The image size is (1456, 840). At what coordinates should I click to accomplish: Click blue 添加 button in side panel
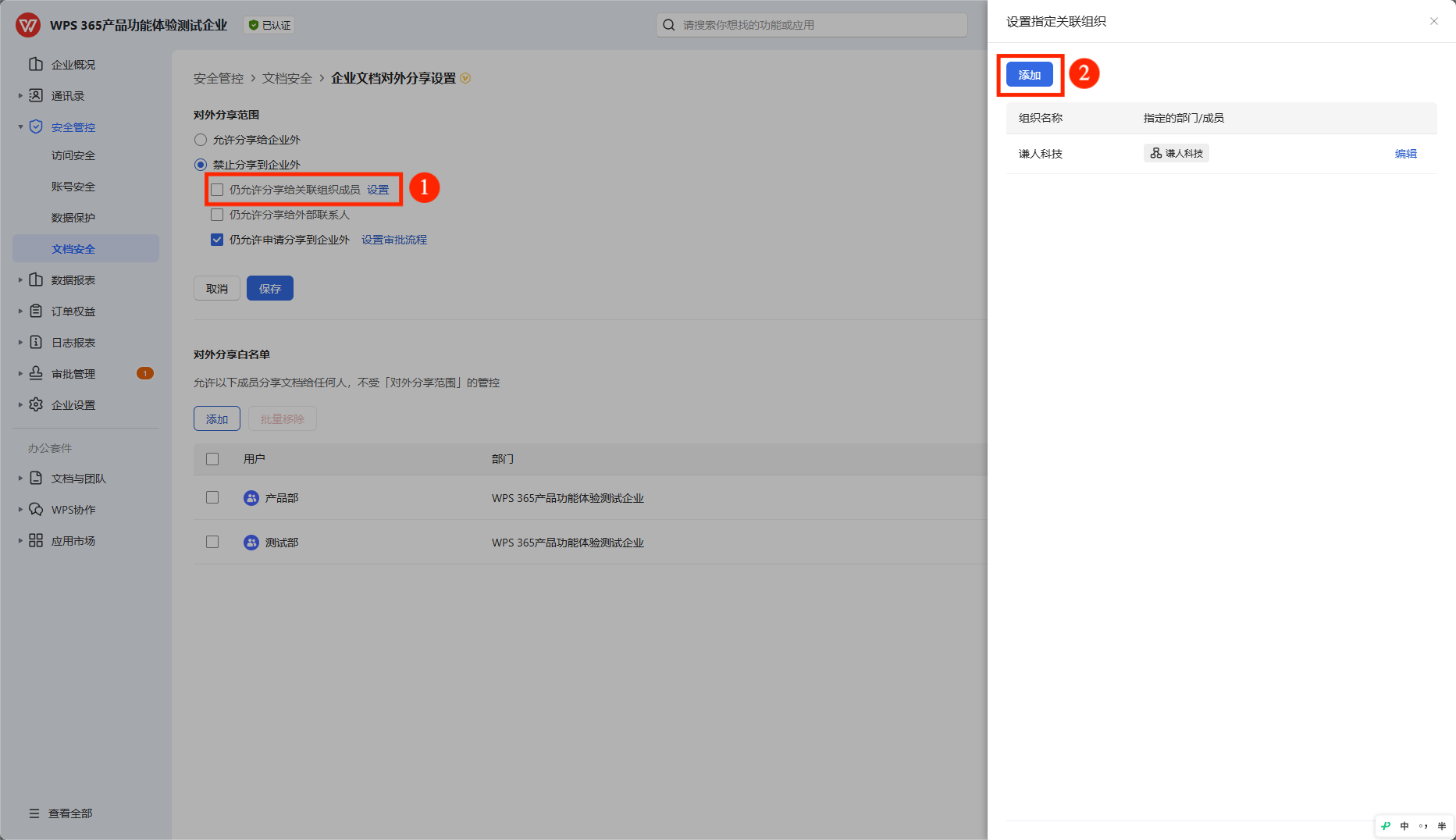pyautogui.click(x=1030, y=75)
